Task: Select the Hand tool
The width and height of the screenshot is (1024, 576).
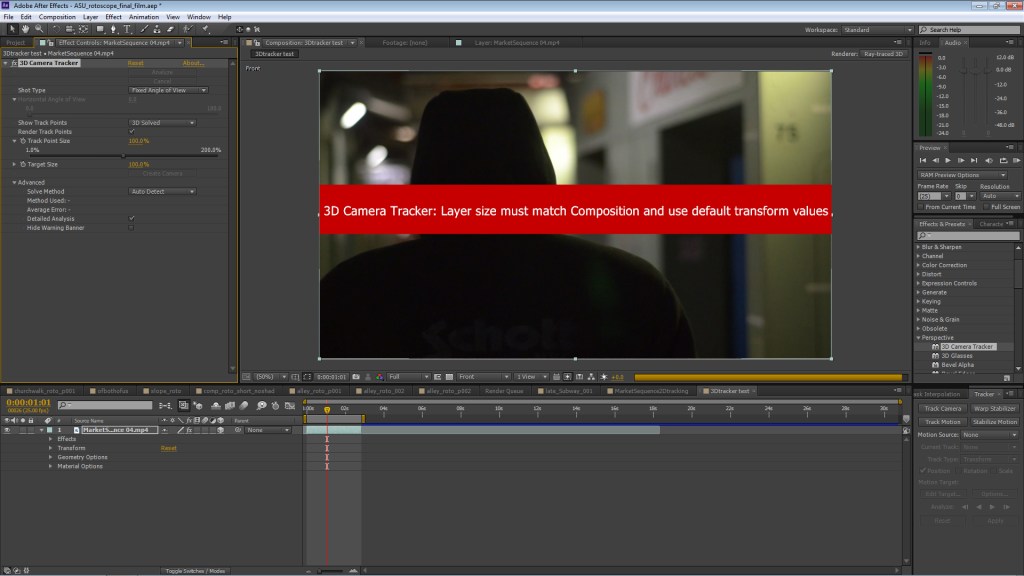Action: coord(26,29)
